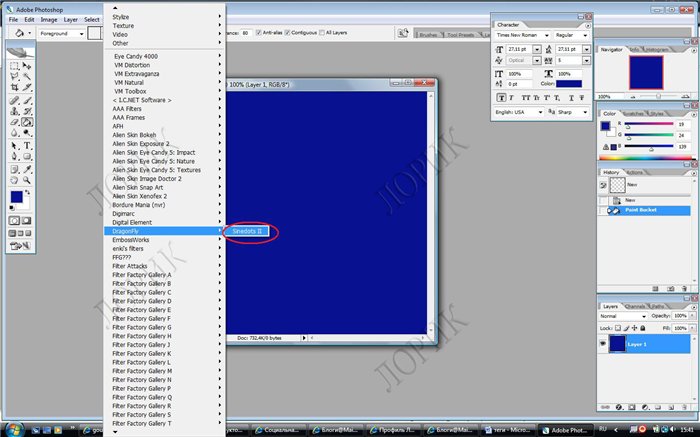The height and width of the screenshot is (437, 700).
Task: Toggle All Caps in Character panel
Action: [526, 97]
